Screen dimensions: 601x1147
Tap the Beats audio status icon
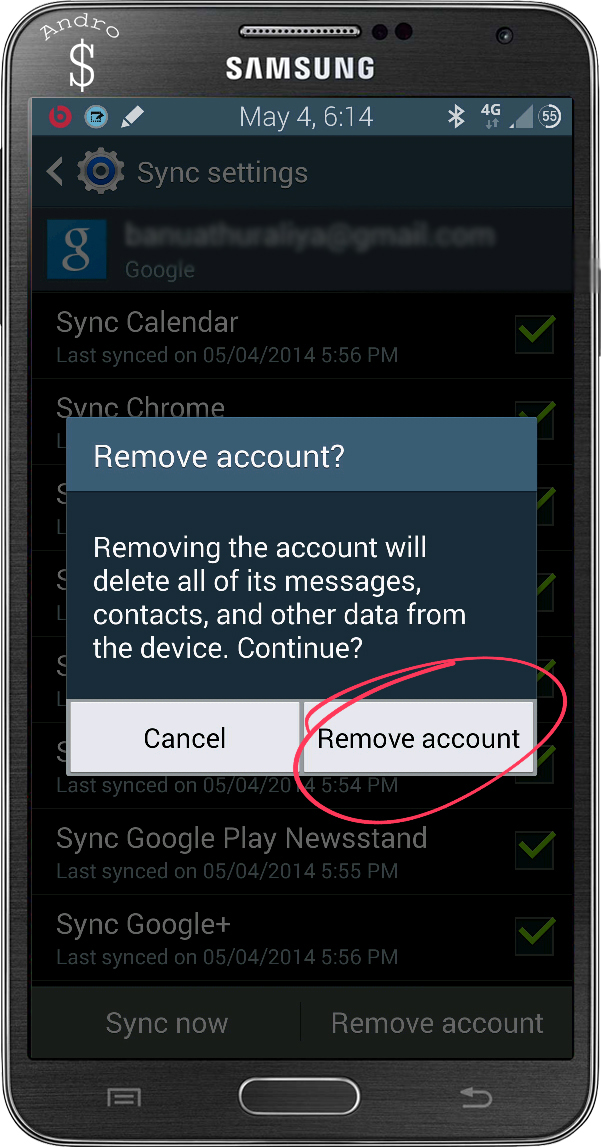click(60, 116)
